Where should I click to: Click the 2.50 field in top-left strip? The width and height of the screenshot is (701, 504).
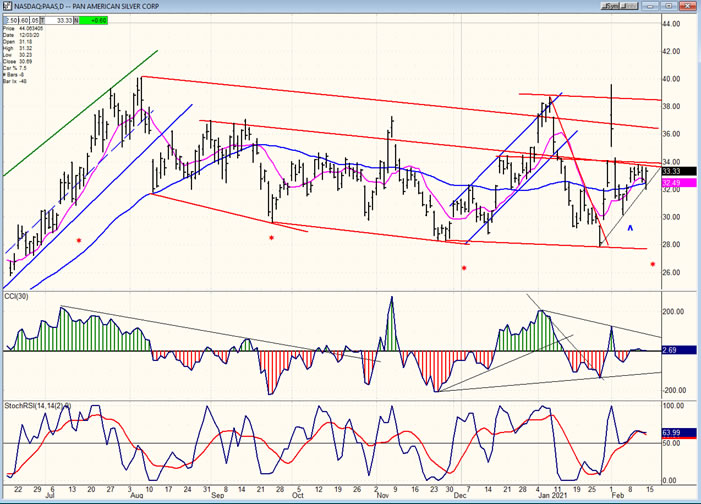click(11, 21)
